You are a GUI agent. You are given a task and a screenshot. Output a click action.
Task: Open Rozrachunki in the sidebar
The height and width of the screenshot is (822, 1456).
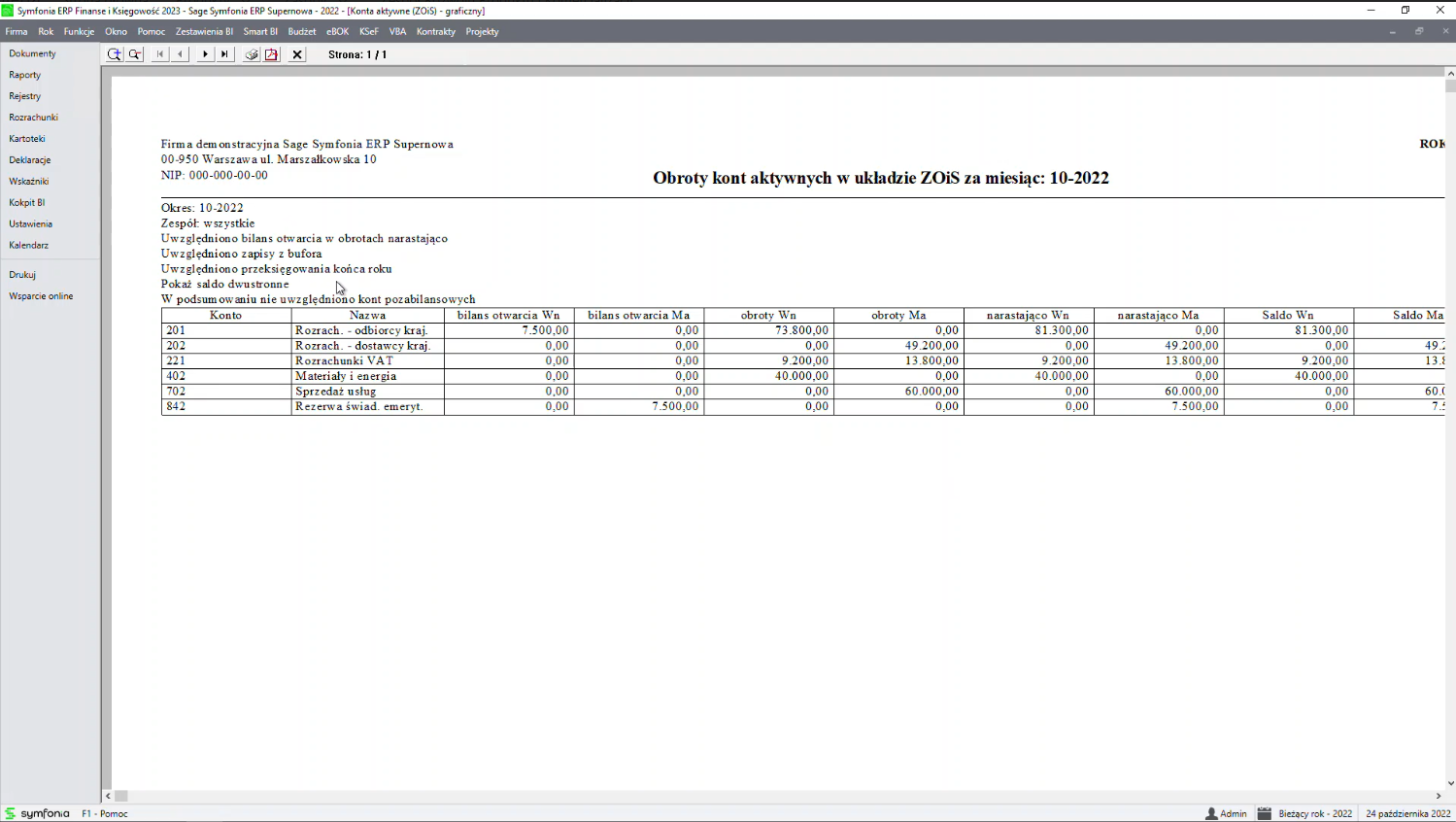pos(34,118)
